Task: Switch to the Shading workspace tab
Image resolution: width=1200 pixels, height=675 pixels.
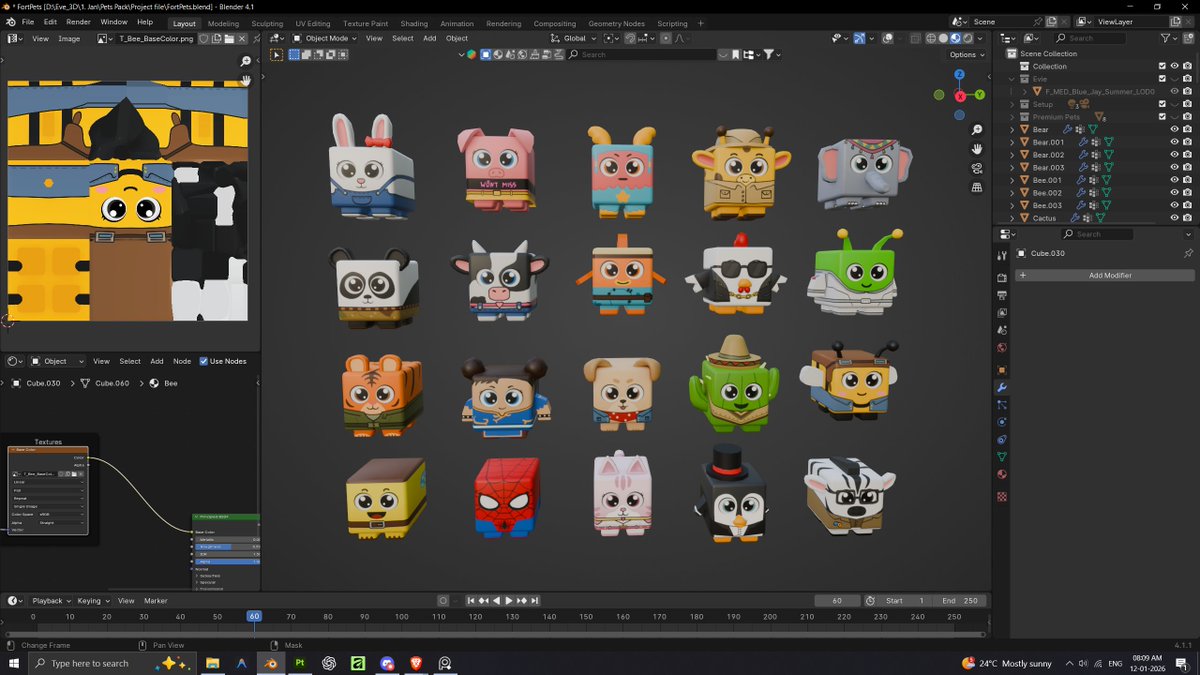Action: [414, 23]
